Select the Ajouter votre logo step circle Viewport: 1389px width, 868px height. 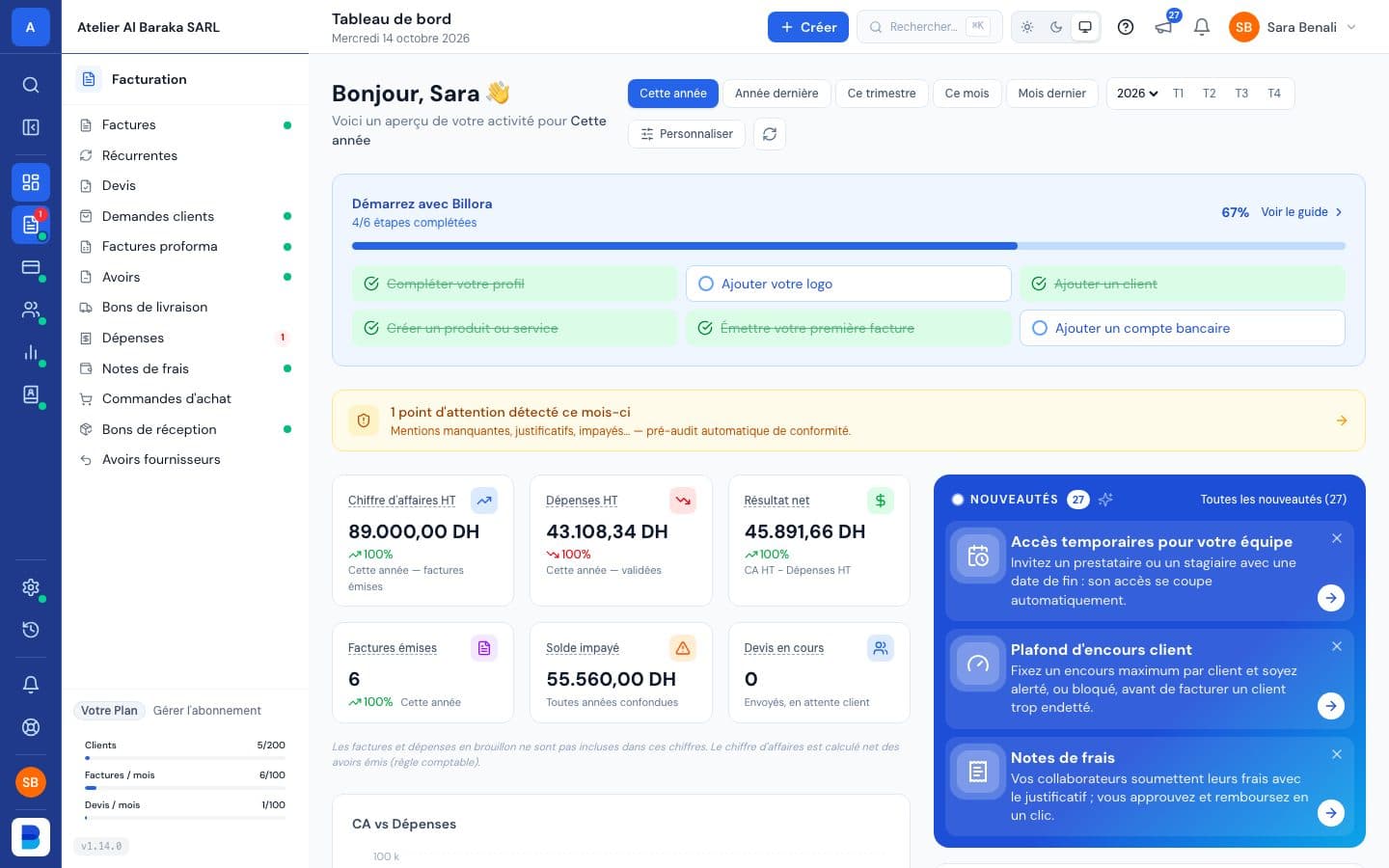[x=706, y=284]
